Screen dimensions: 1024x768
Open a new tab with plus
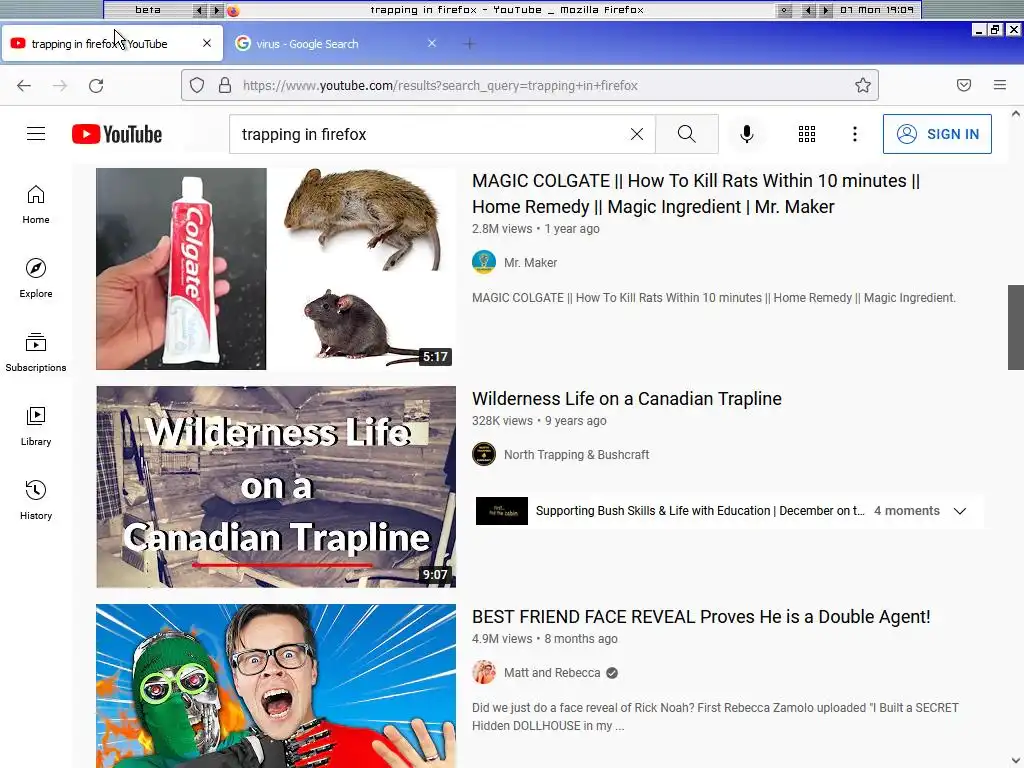click(469, 44)
